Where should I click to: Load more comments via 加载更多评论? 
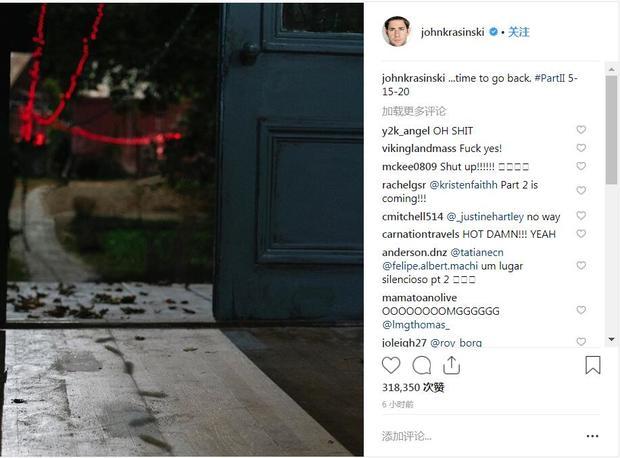(414, 111)
